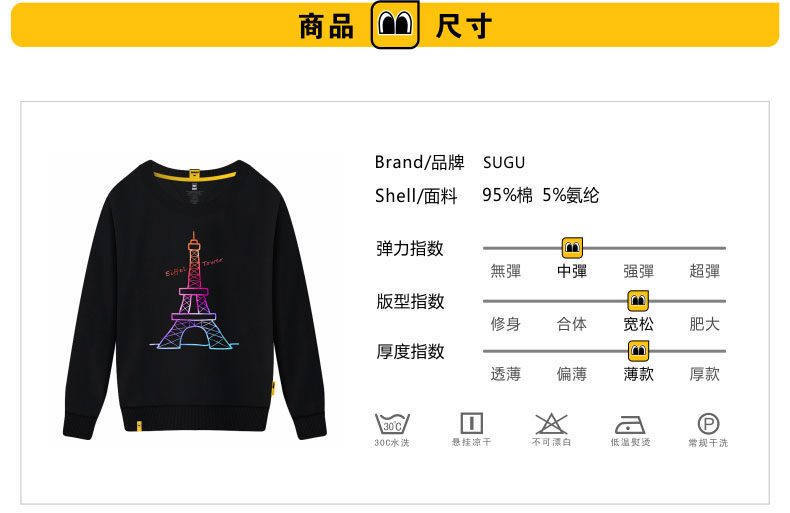The width and height of the screenshot is (790, 513).
Task: Click the do not bleach icon
Action: tap(551, 423)
